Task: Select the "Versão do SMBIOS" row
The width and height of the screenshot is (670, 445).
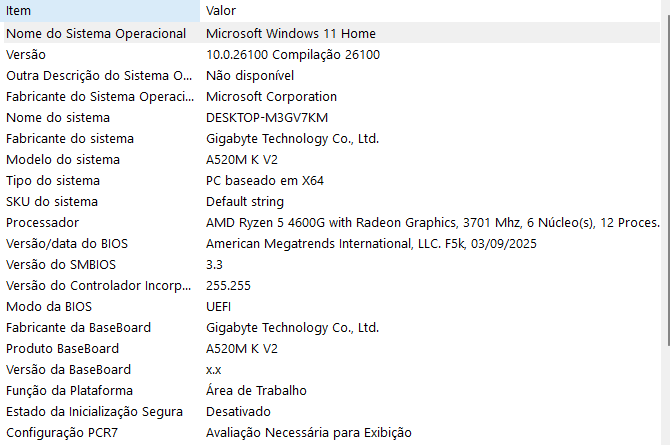Action: [62, 265]
